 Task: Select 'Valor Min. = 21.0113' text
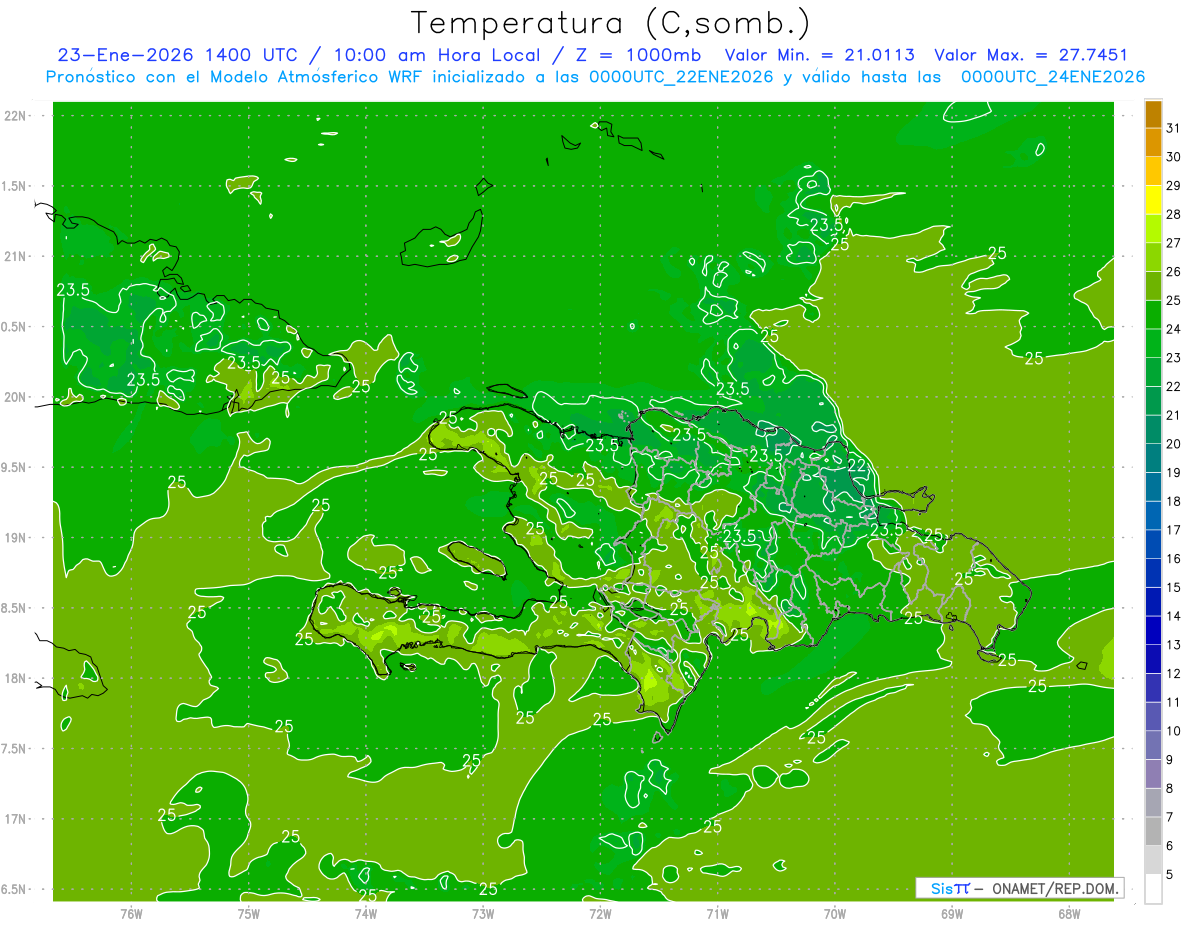pyautogui.click(x=820, y=55)
